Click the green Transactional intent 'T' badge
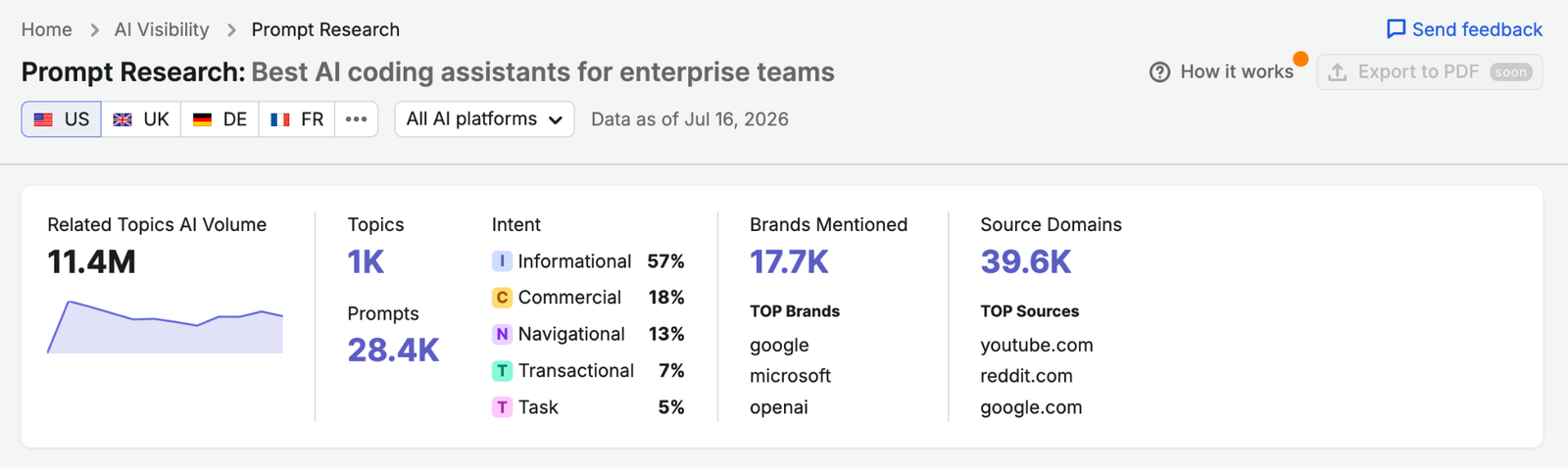This screenshot has height=469, width=1568. pyautogui.click(x=502, y=371)
